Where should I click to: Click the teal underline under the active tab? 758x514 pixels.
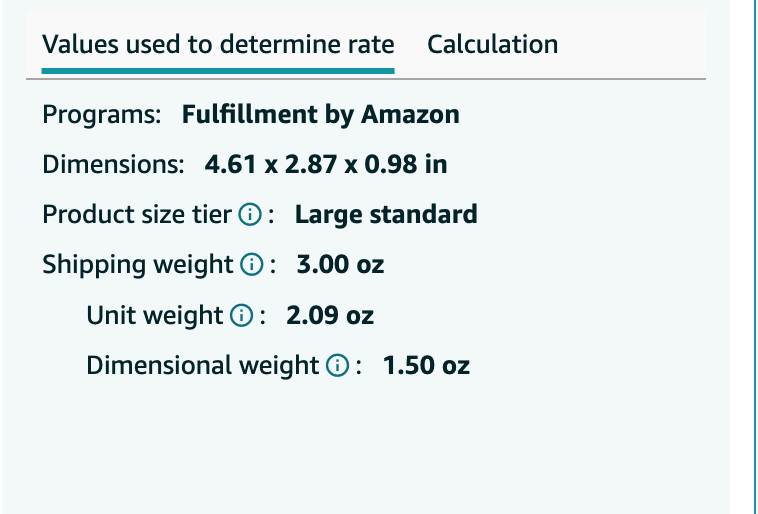click(218, 71)
